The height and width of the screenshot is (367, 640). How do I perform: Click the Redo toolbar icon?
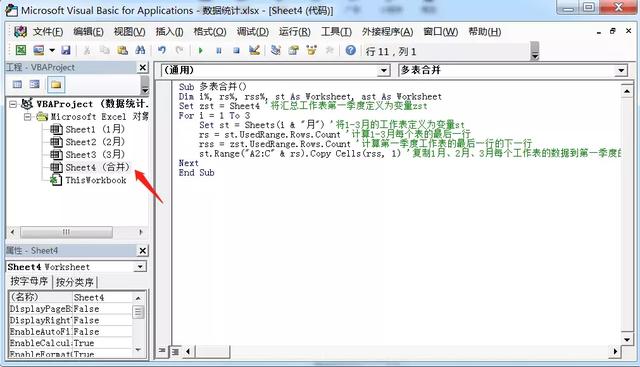[x=179, y=50]
